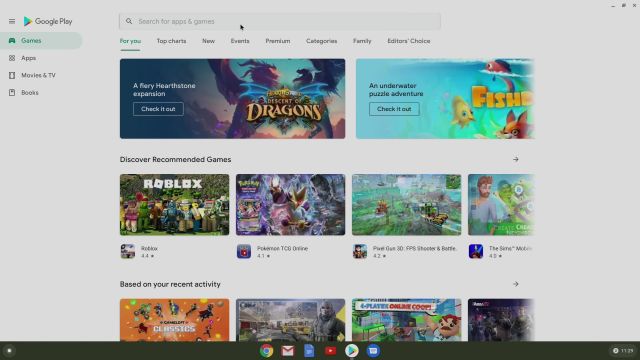Open the Roblox banner thumbnail

(174, 204)
